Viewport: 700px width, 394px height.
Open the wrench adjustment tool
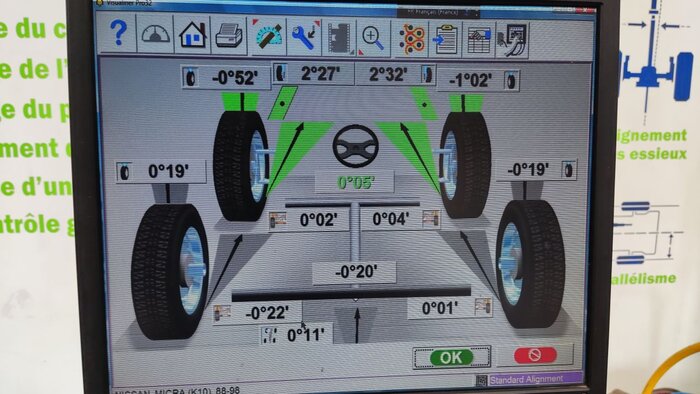(304, 37)
